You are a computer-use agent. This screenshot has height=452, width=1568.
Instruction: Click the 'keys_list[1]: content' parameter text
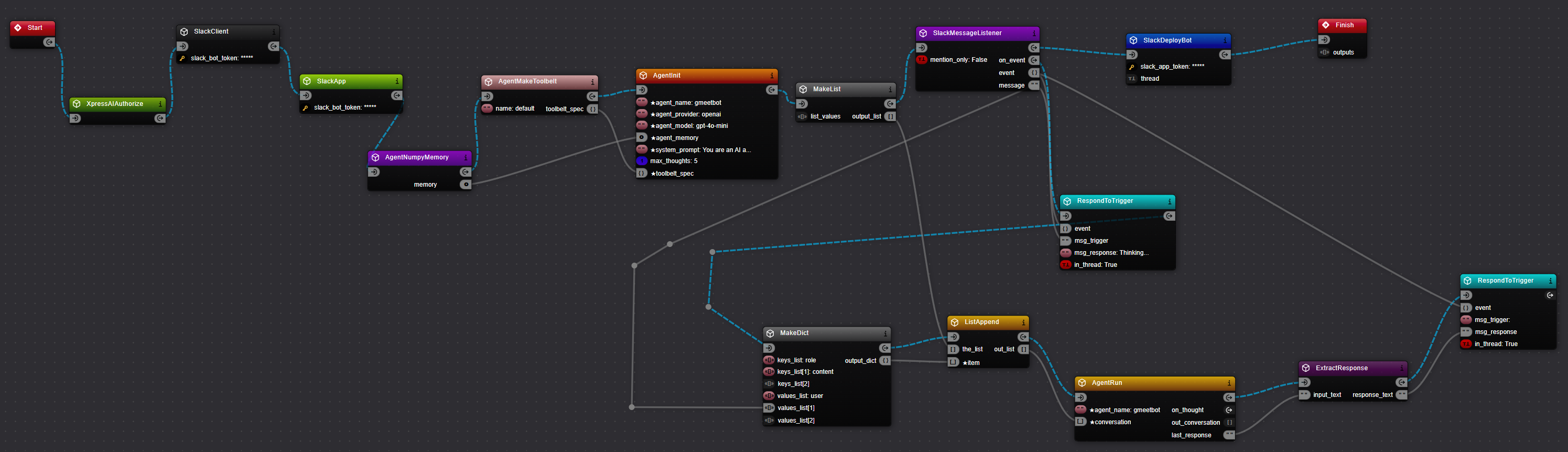[805, 372]
